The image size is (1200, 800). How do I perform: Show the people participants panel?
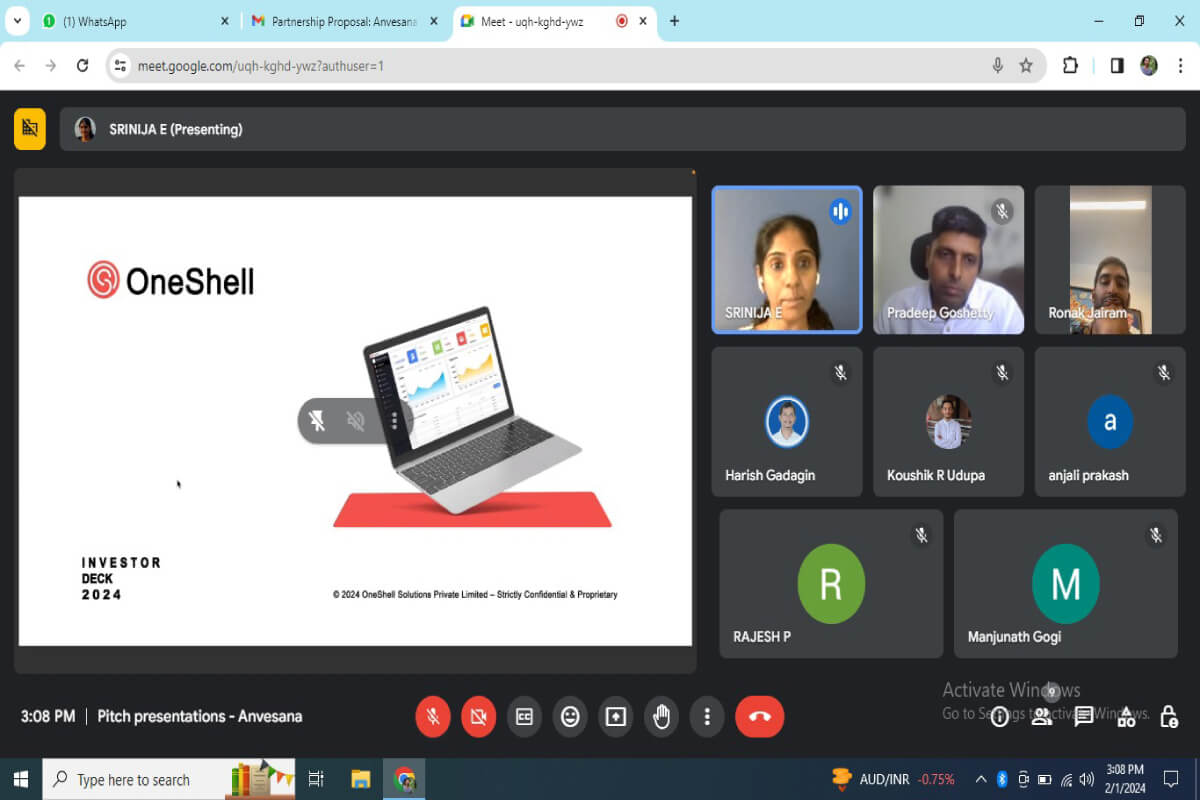1041,717
